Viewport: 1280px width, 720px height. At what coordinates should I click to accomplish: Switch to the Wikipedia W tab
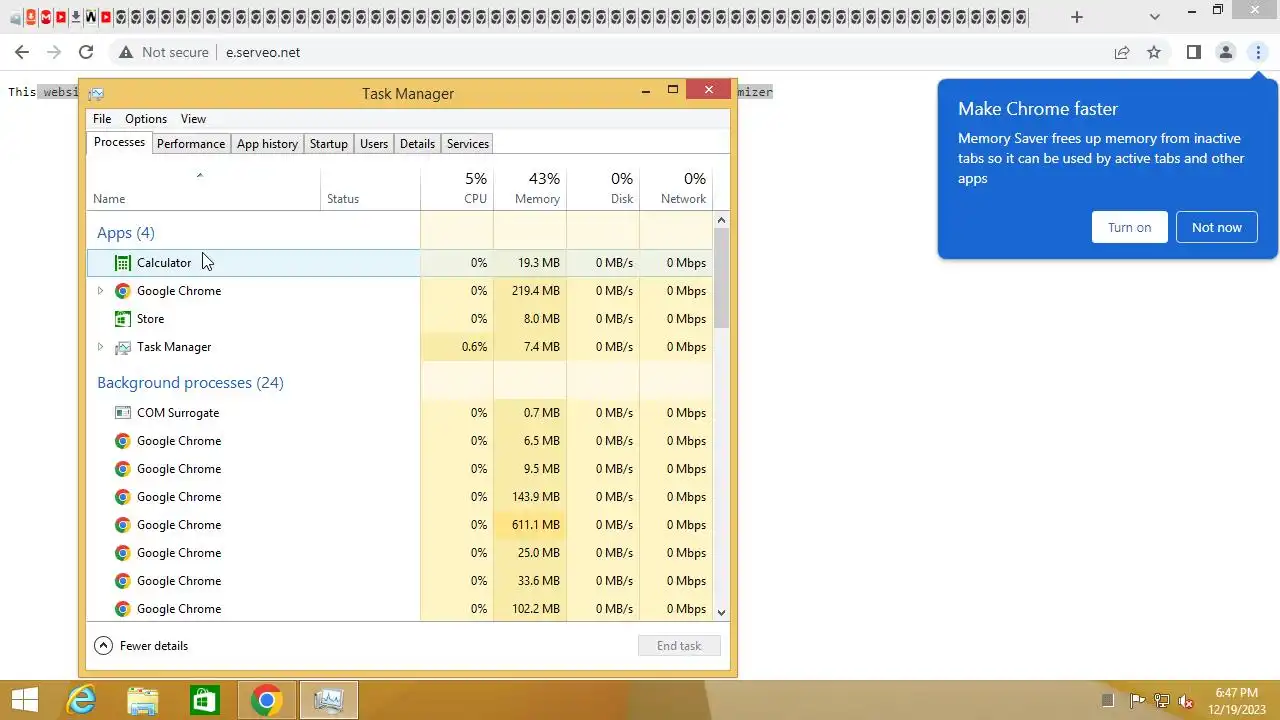pos(91,17)
